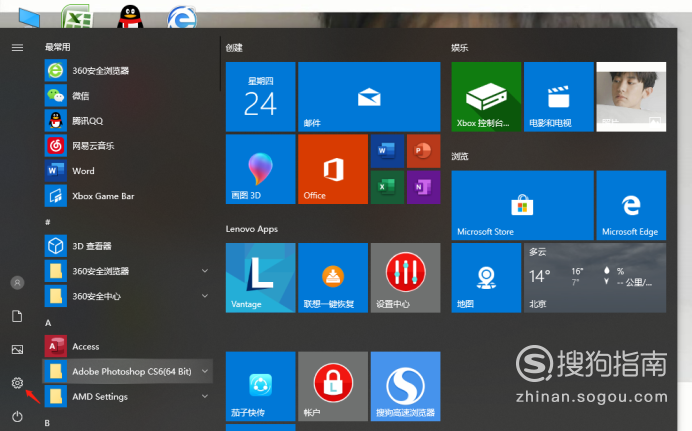Click the small PowerPoint tile
Image resolution: width=692 pixels, height=431 pixels.
[423, 151]
